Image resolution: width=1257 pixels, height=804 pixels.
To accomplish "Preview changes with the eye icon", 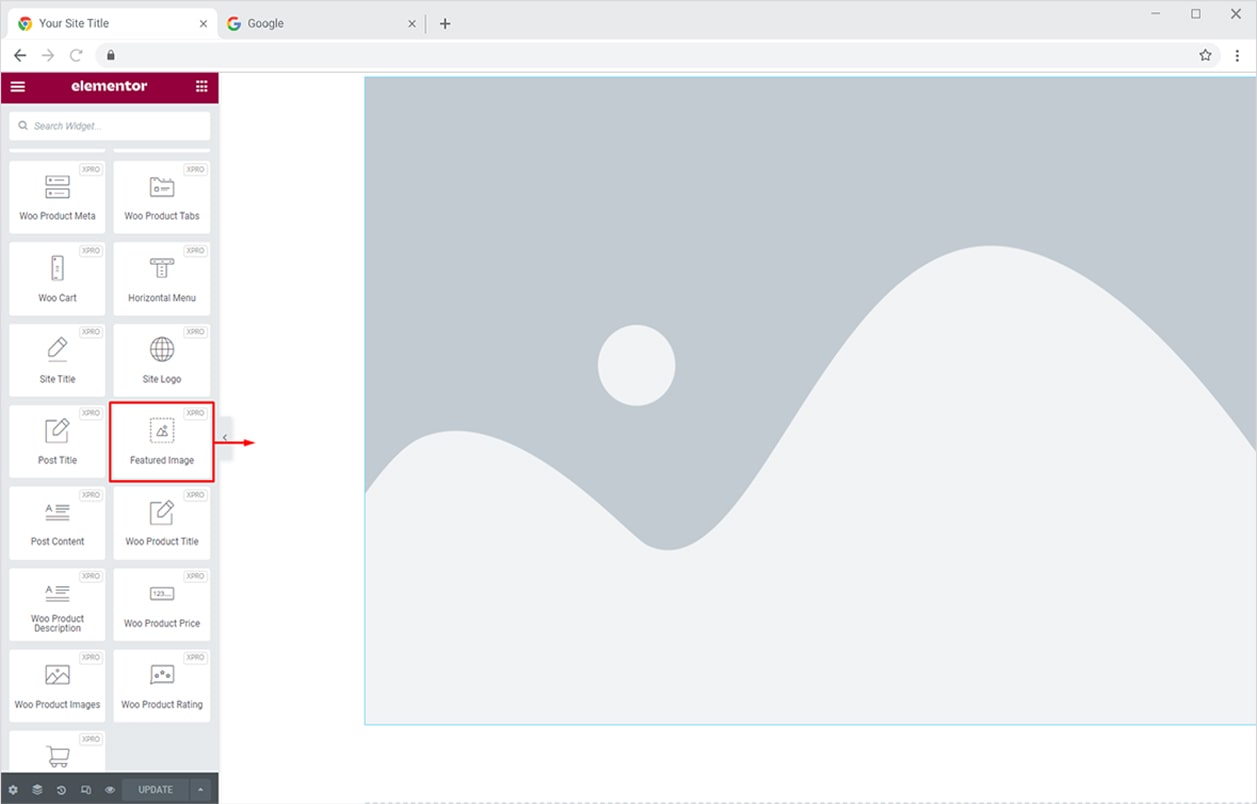I will click(110, 790).
